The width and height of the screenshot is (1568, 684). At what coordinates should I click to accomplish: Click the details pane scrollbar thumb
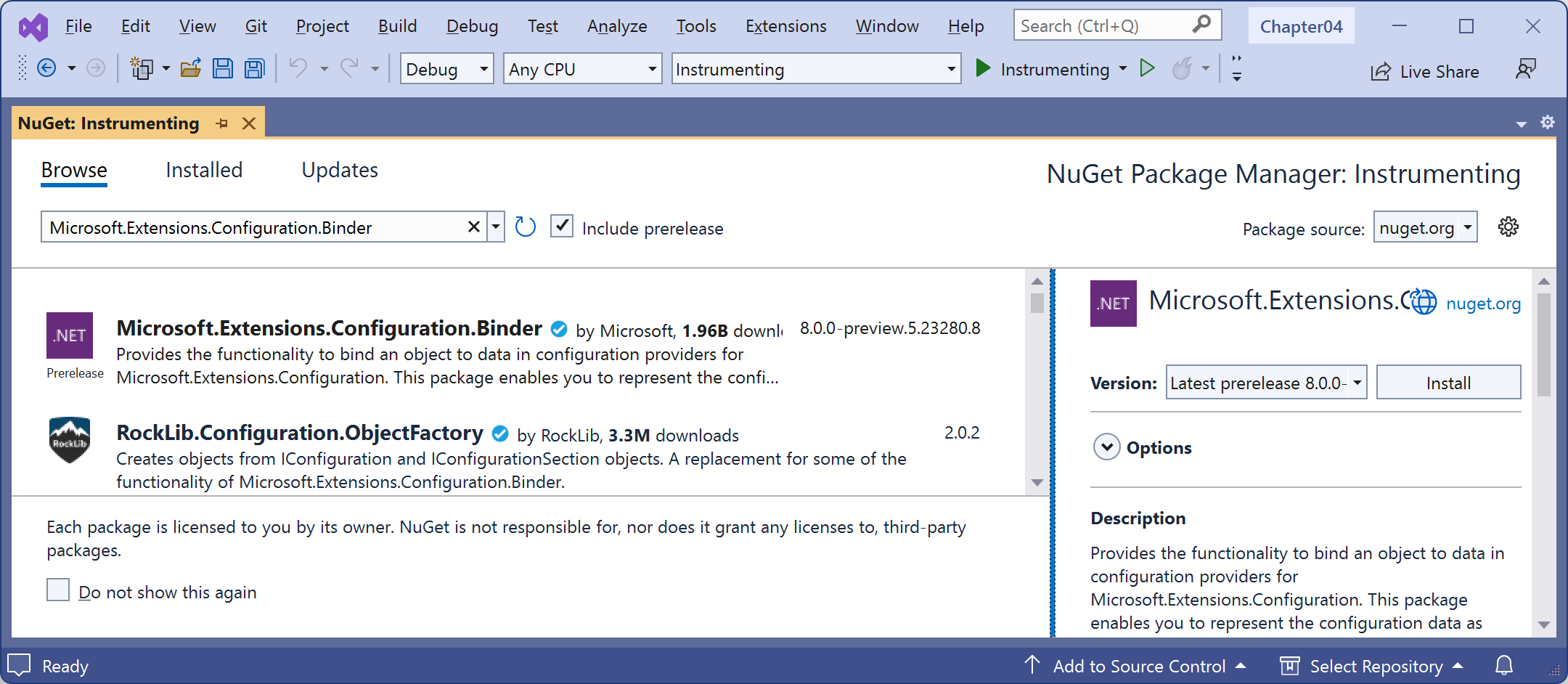coord(1544,344)
